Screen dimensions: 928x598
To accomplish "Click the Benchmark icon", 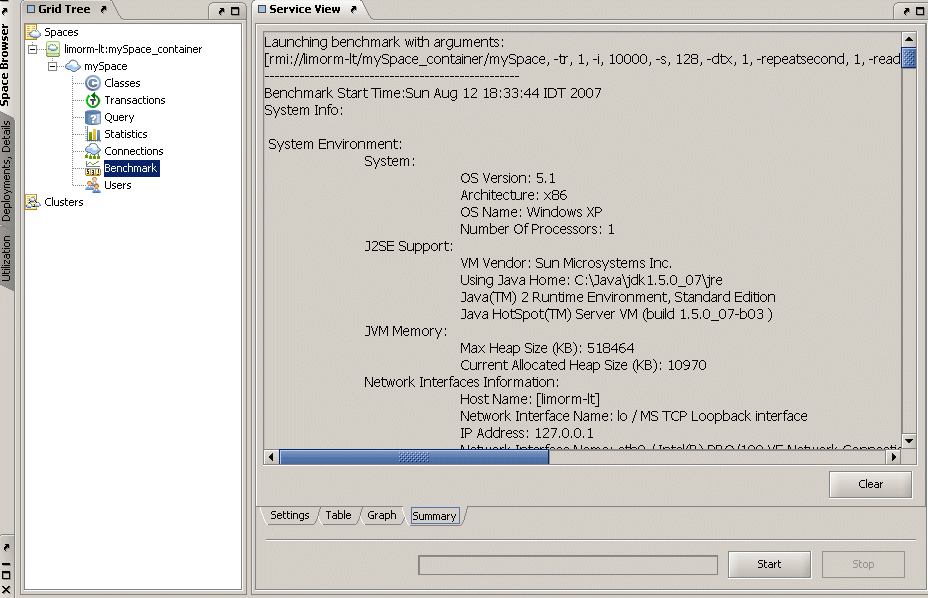I will [93, 168].
